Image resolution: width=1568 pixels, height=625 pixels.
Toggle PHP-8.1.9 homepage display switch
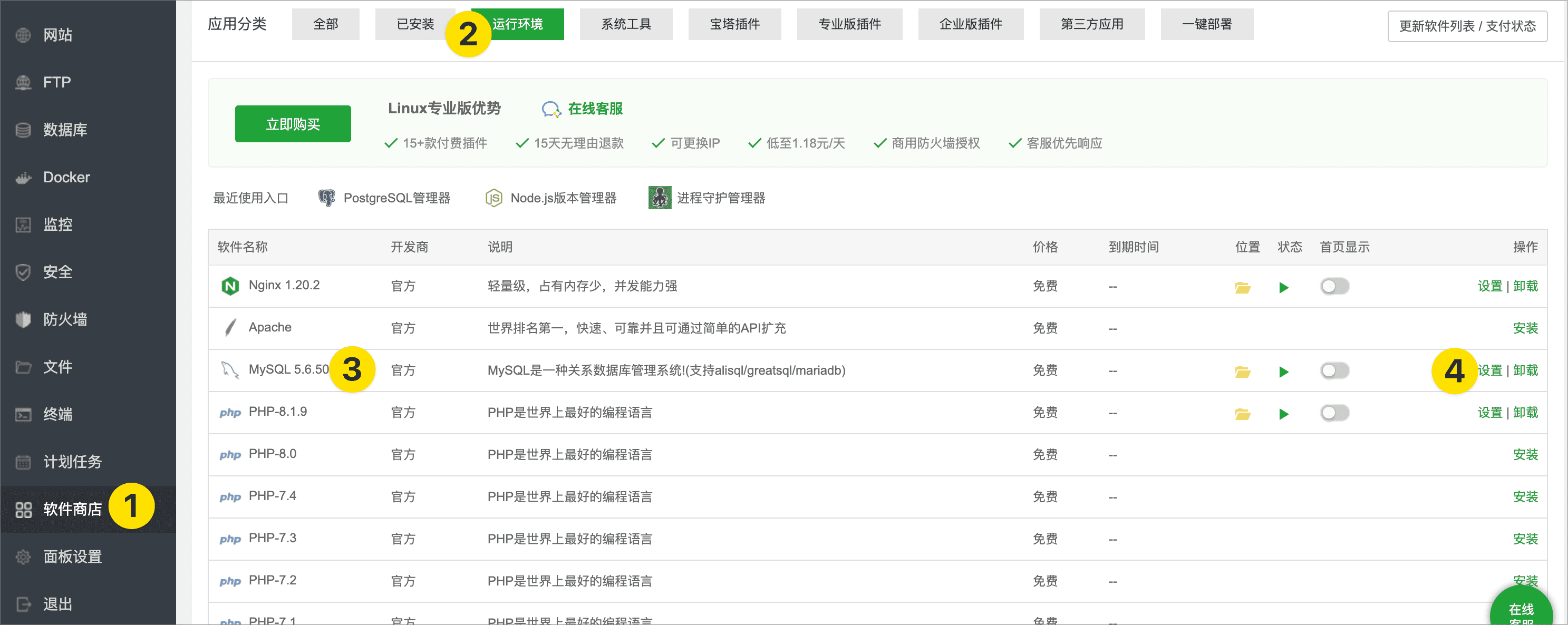click(1335, 413)
